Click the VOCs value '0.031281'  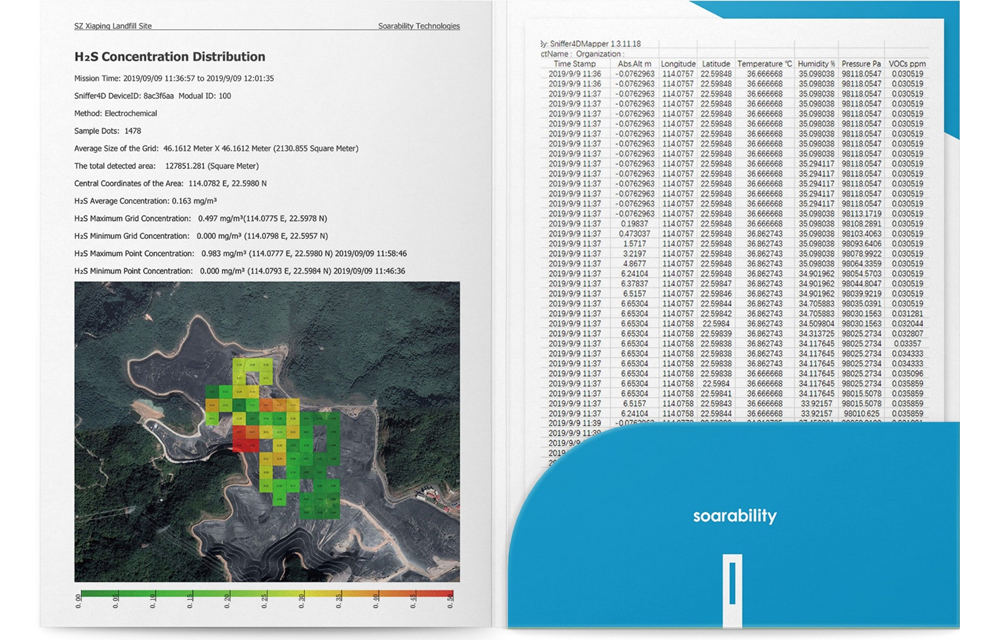(x=908, y=314)
